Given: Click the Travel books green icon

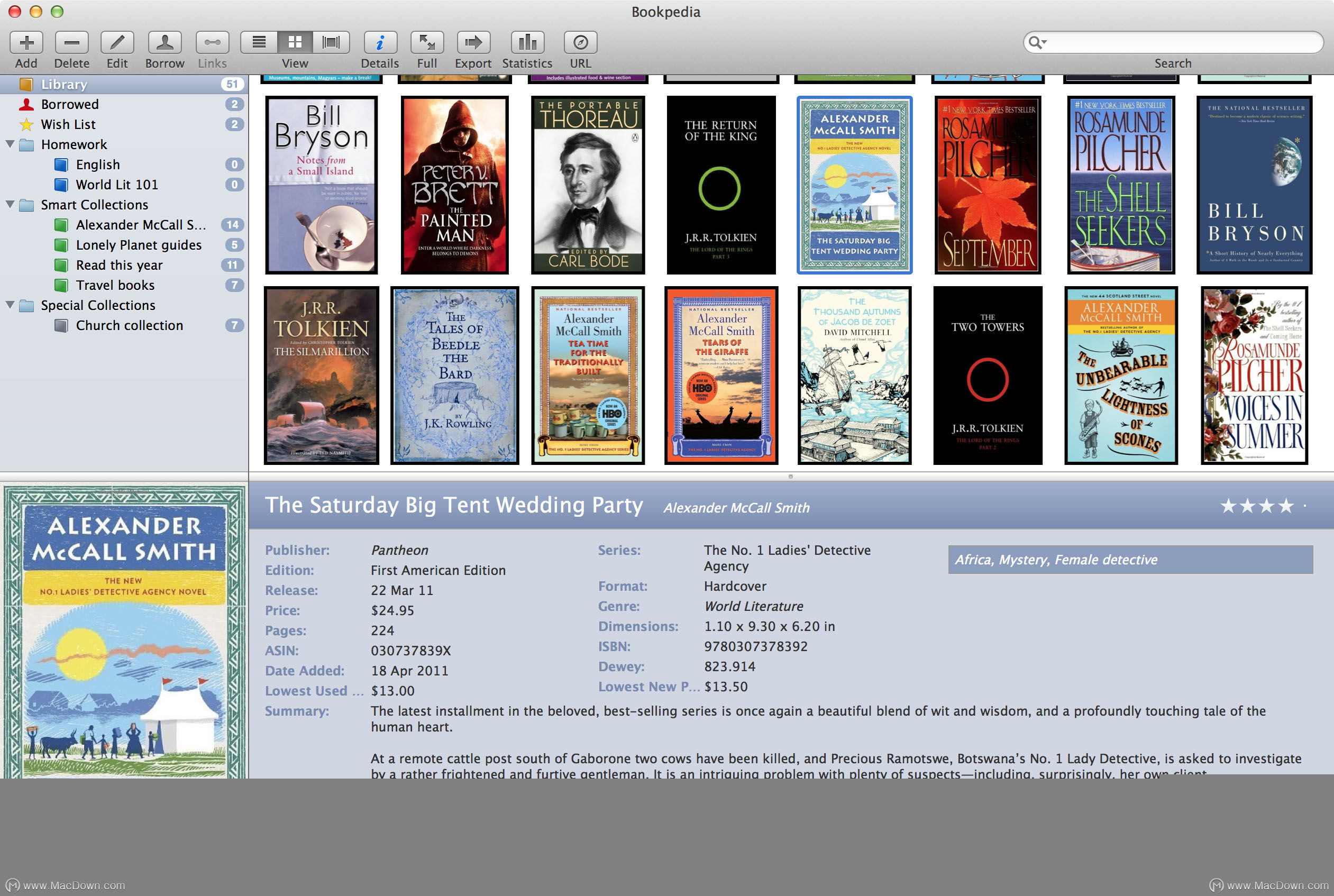Looking at the screenshot, I should [x=61, y=285].
